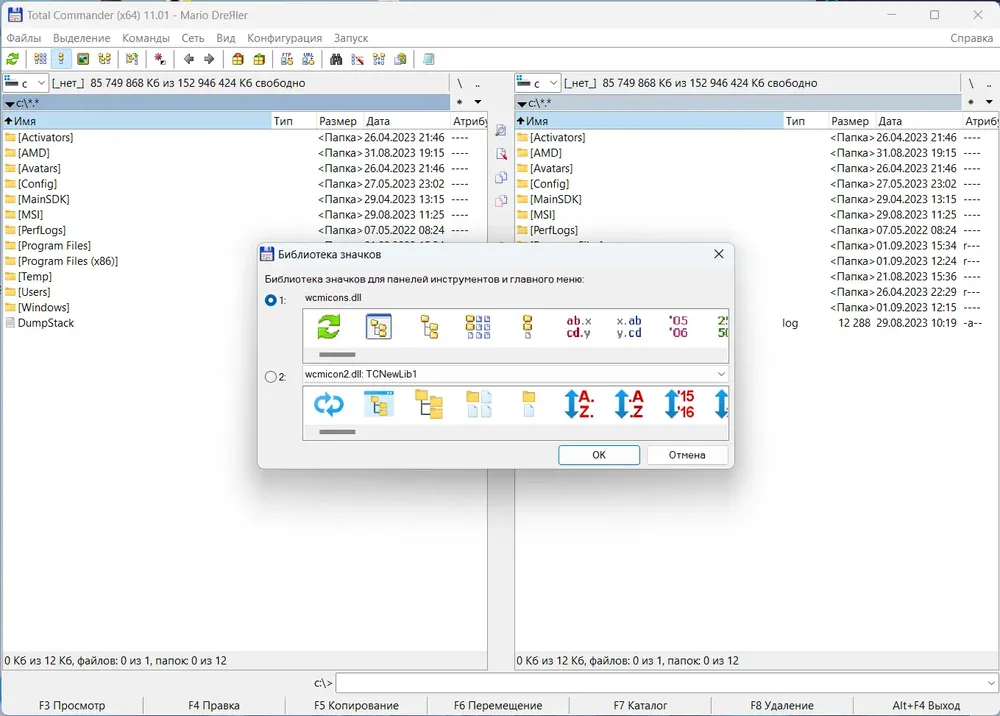Open file search with binoculars icon
This screenshot has height=716, width=1000.
[x=336, y=59]
